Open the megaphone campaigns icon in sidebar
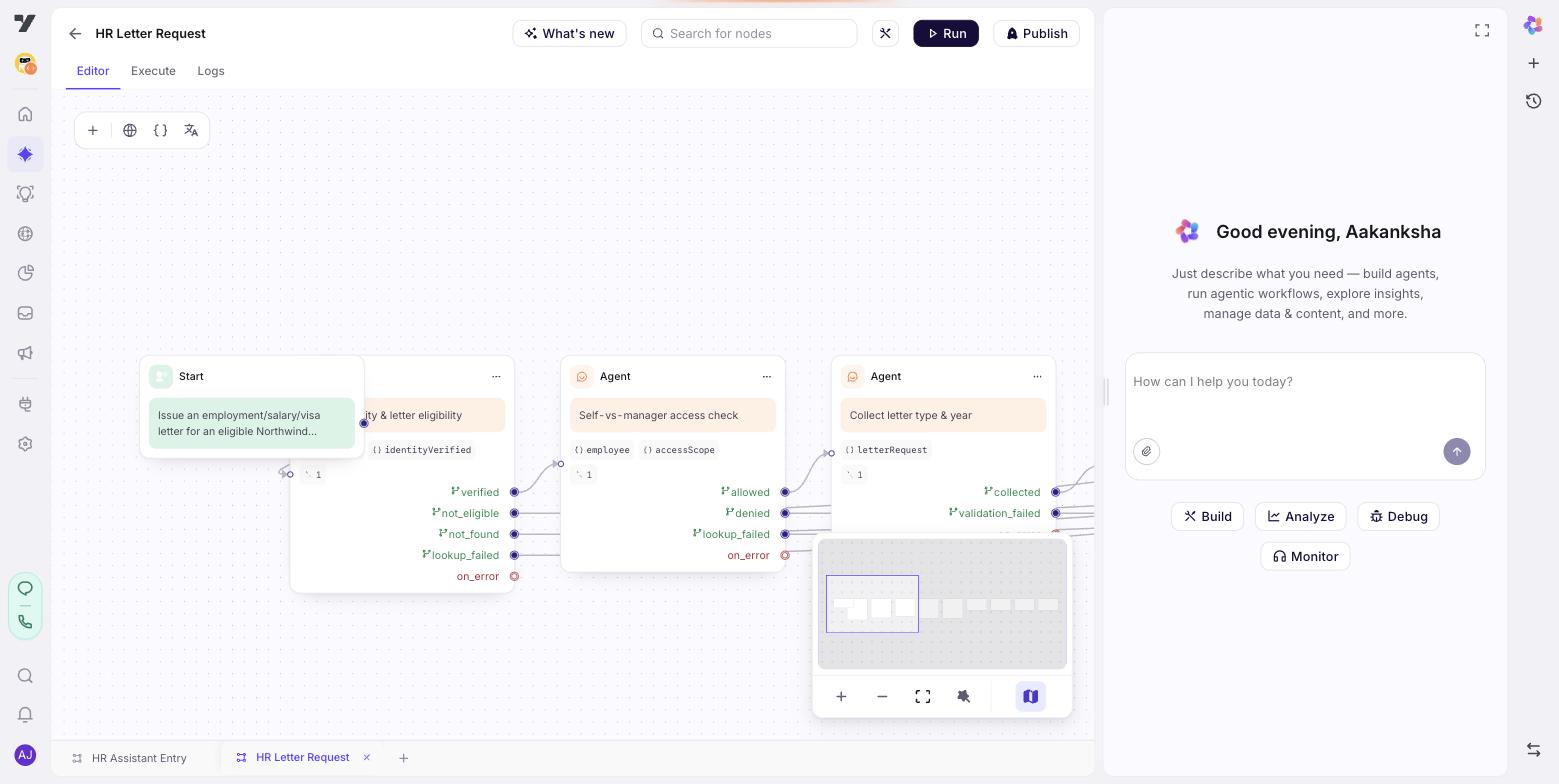This screenshot has height=784, width=1559. pyautogui.click(x=25, y=353)
